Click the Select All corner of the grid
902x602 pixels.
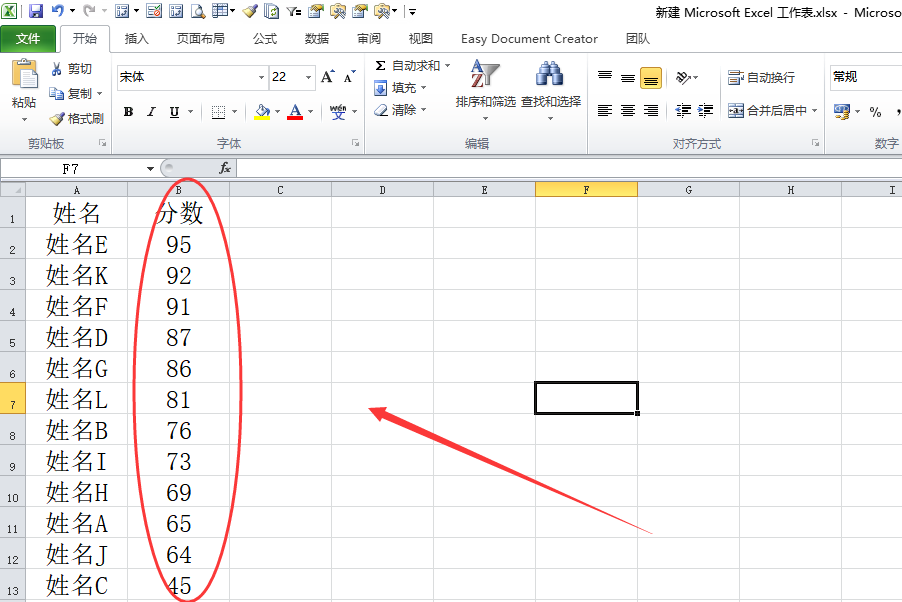(x=13, y=190)
